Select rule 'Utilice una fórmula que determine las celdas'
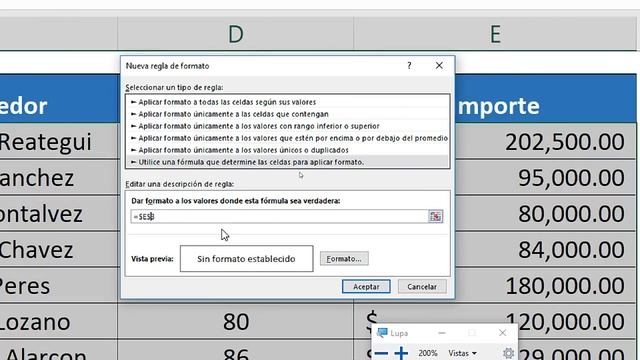 (x=287, y=162)
